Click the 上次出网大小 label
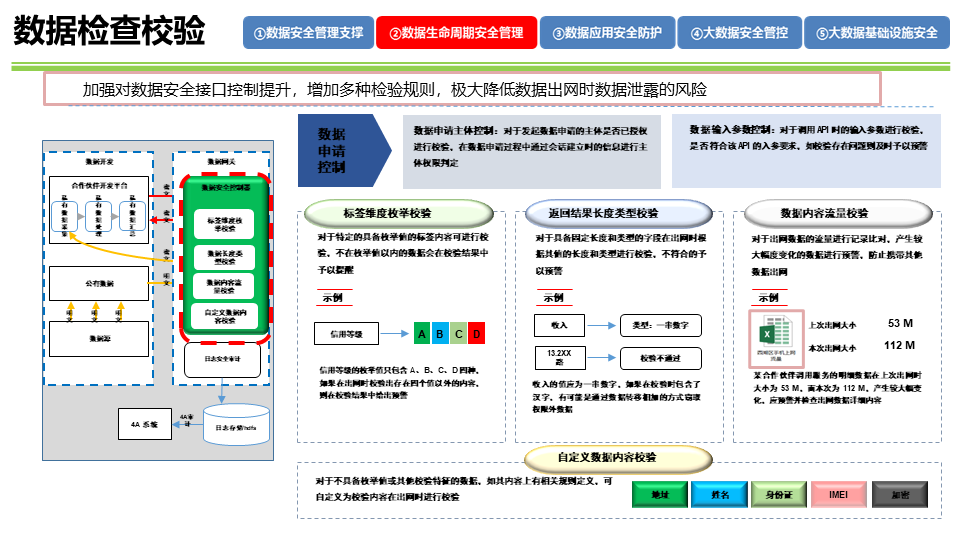This screenshot has height=540, width=960. click(833, 325)
